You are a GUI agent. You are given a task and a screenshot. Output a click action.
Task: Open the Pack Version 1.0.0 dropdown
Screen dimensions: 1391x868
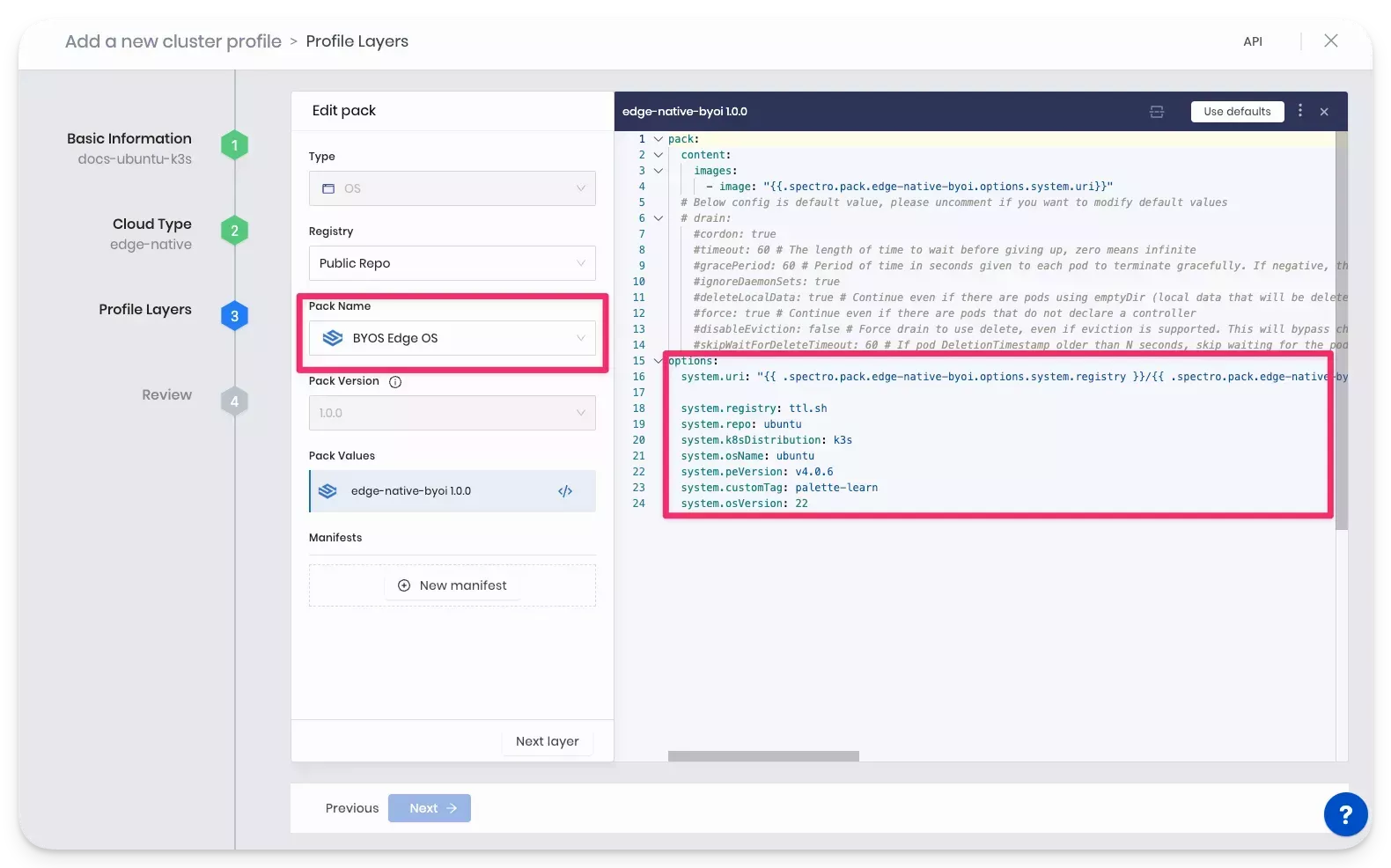tap(453, 413)
